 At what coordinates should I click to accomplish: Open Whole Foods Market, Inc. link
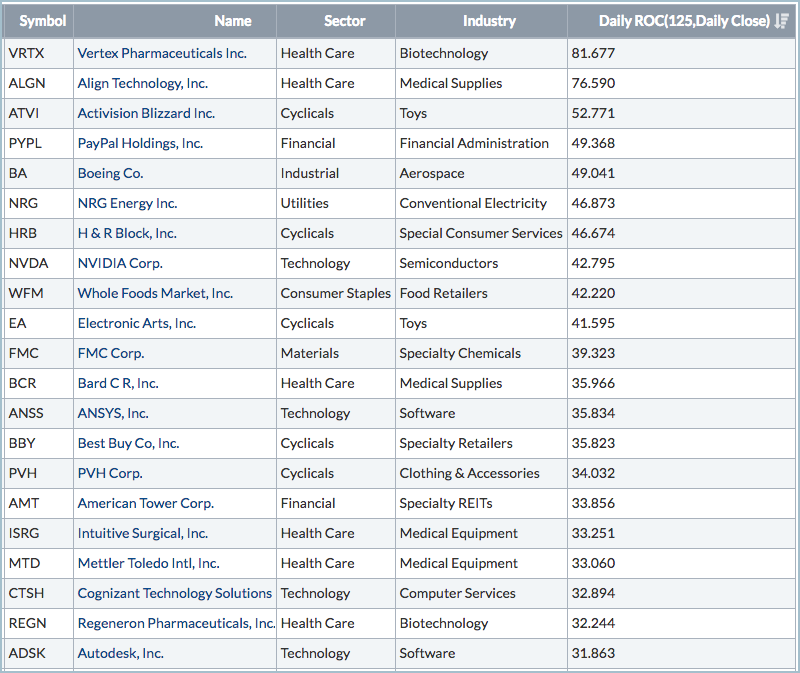pos(155,293)
